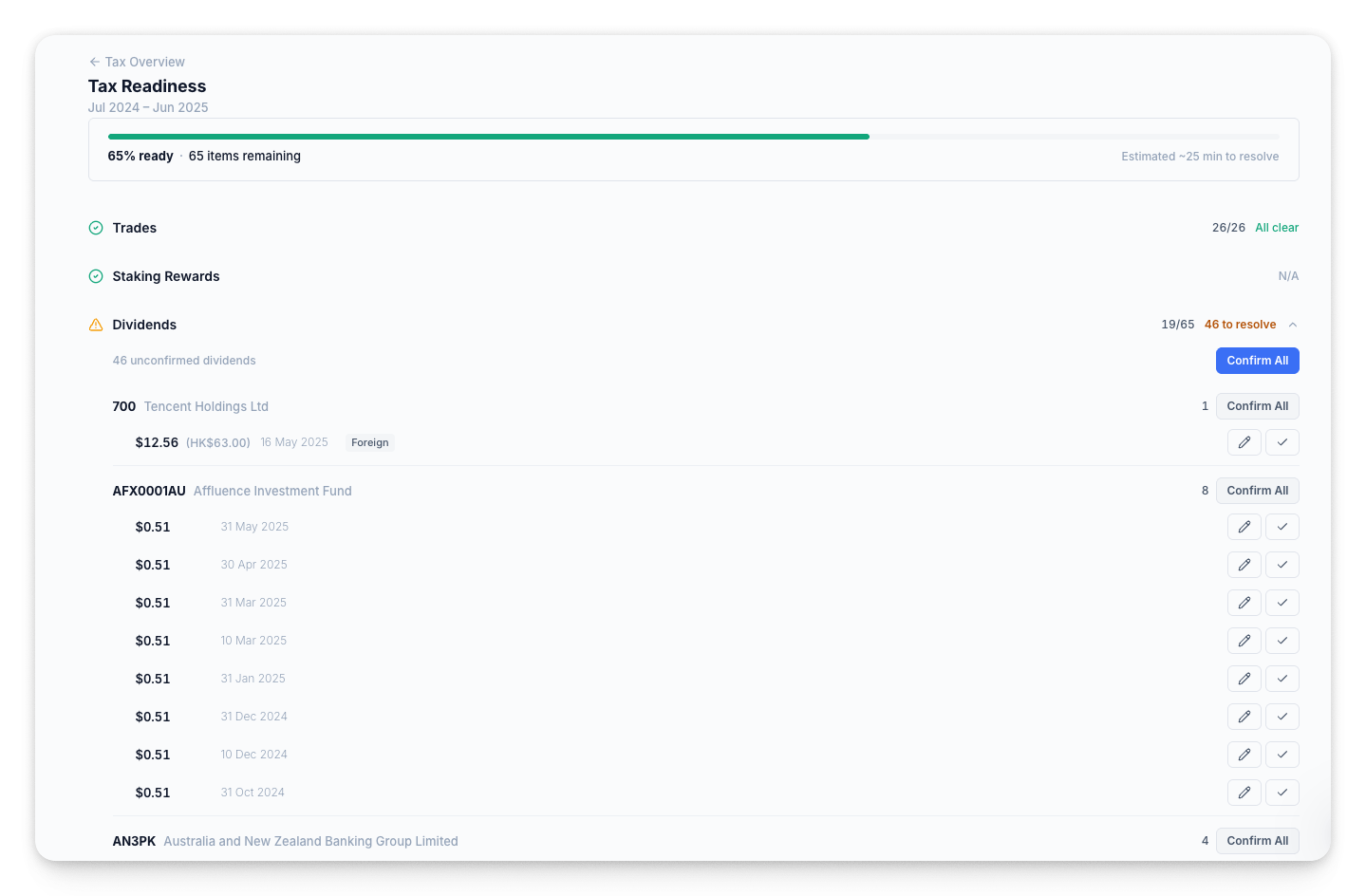The width and height of the screenshot is (1366, 896).
Task: Click the 'AN3PK' ticker code
Action: tap(134, 841)
